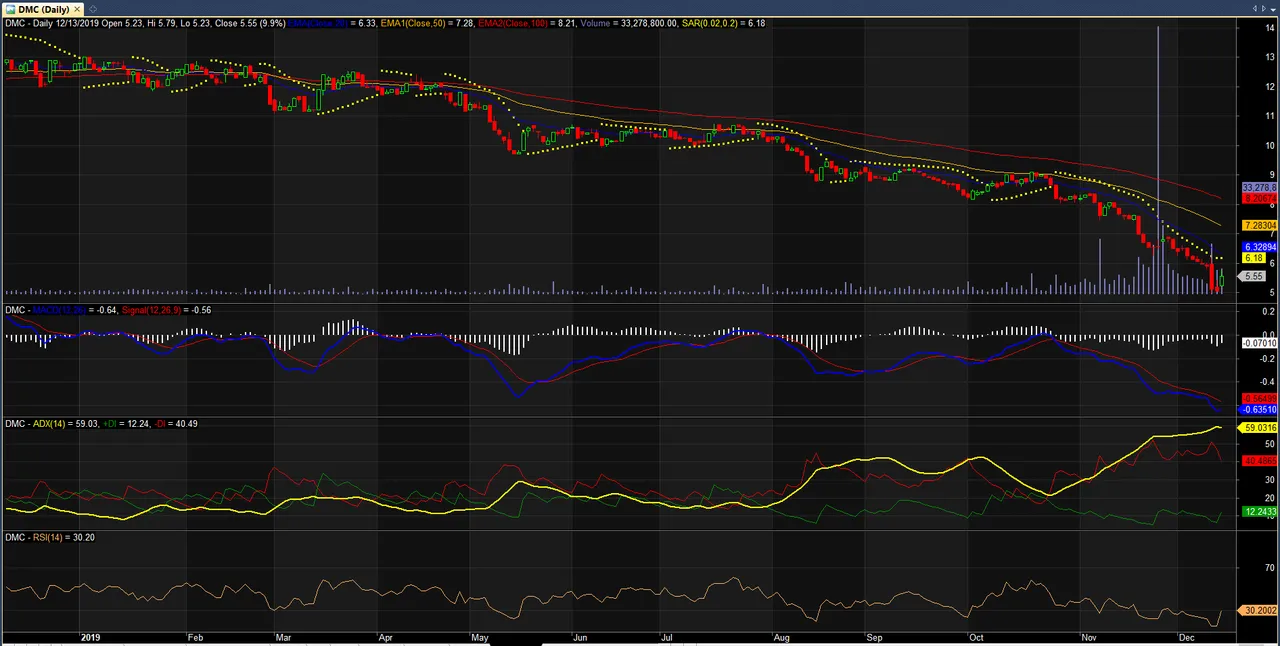The height and width of the screenshot is (646, 1280).
Task: Click the 59.0316 ADX value tag
Action: click(x=1259, y=428)
